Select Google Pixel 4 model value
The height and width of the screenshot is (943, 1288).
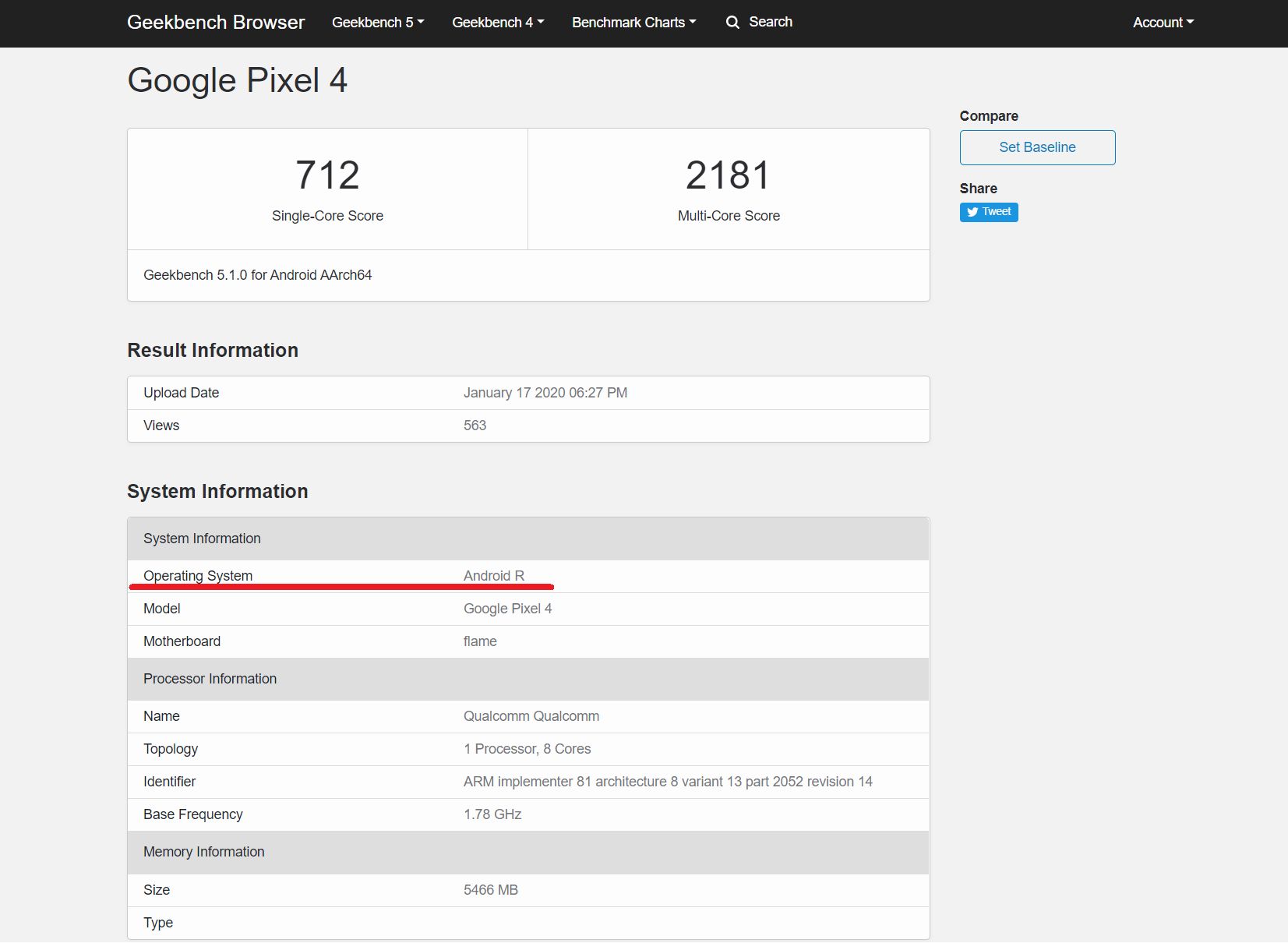tap(508, 609)
